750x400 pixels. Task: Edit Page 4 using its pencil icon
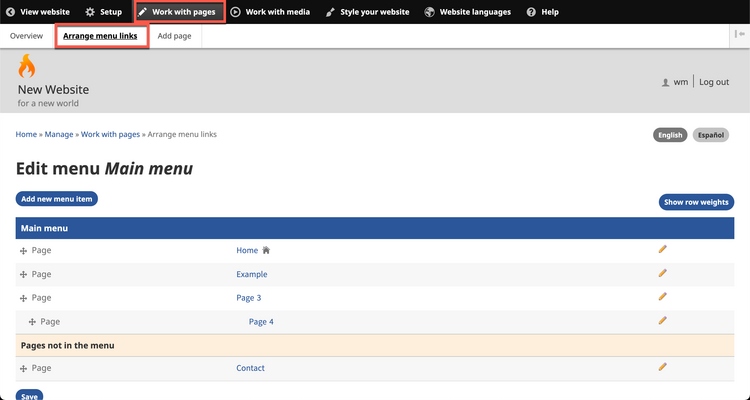point(662,321)
